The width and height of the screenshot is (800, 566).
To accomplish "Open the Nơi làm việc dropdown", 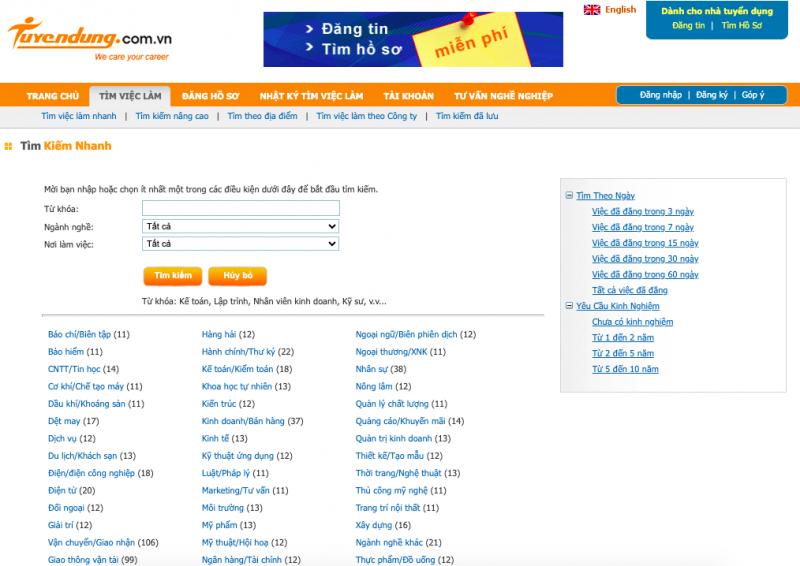I will click(x=240, y=244).
